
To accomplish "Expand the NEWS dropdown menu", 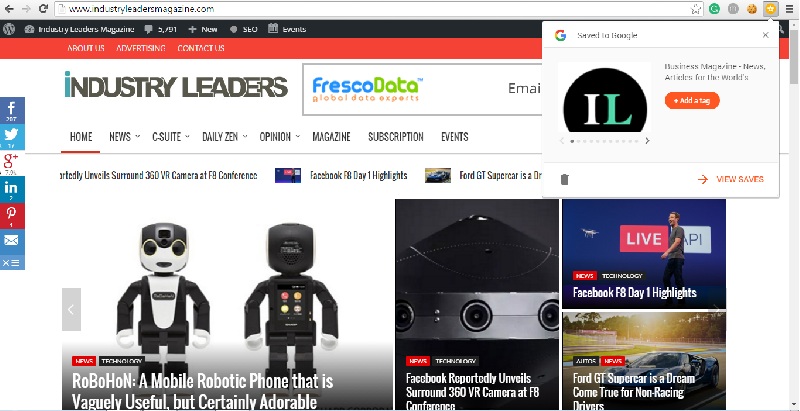I will [x=124, y=137].
